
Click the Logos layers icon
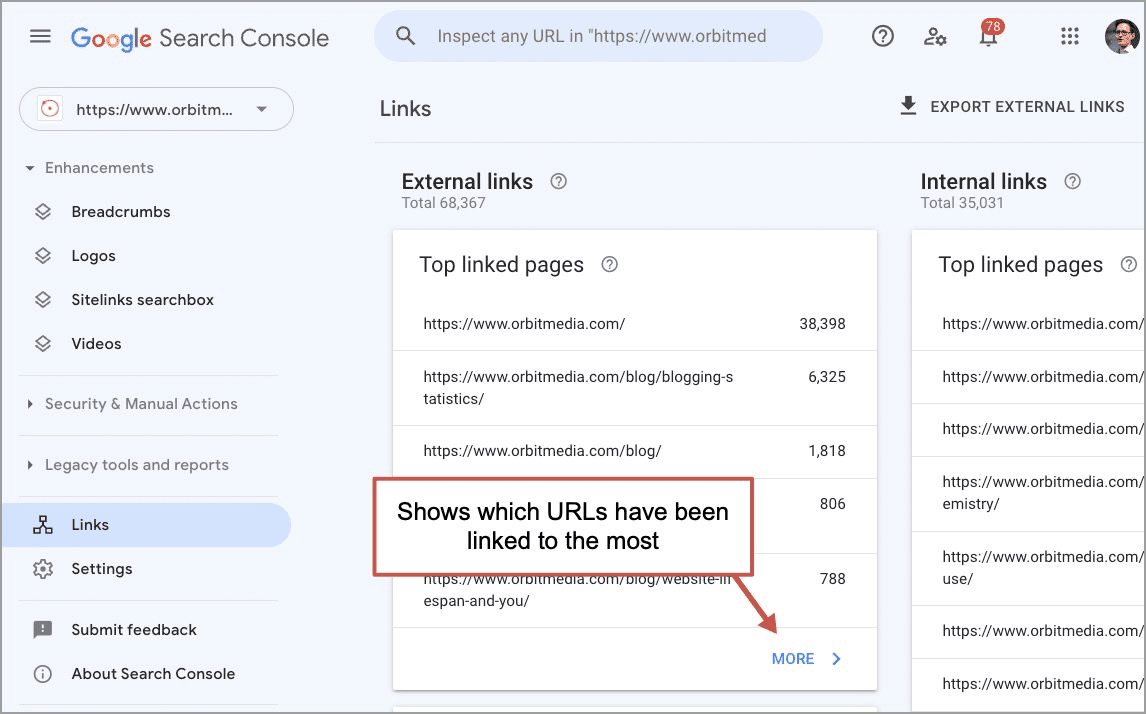point(43,256)
